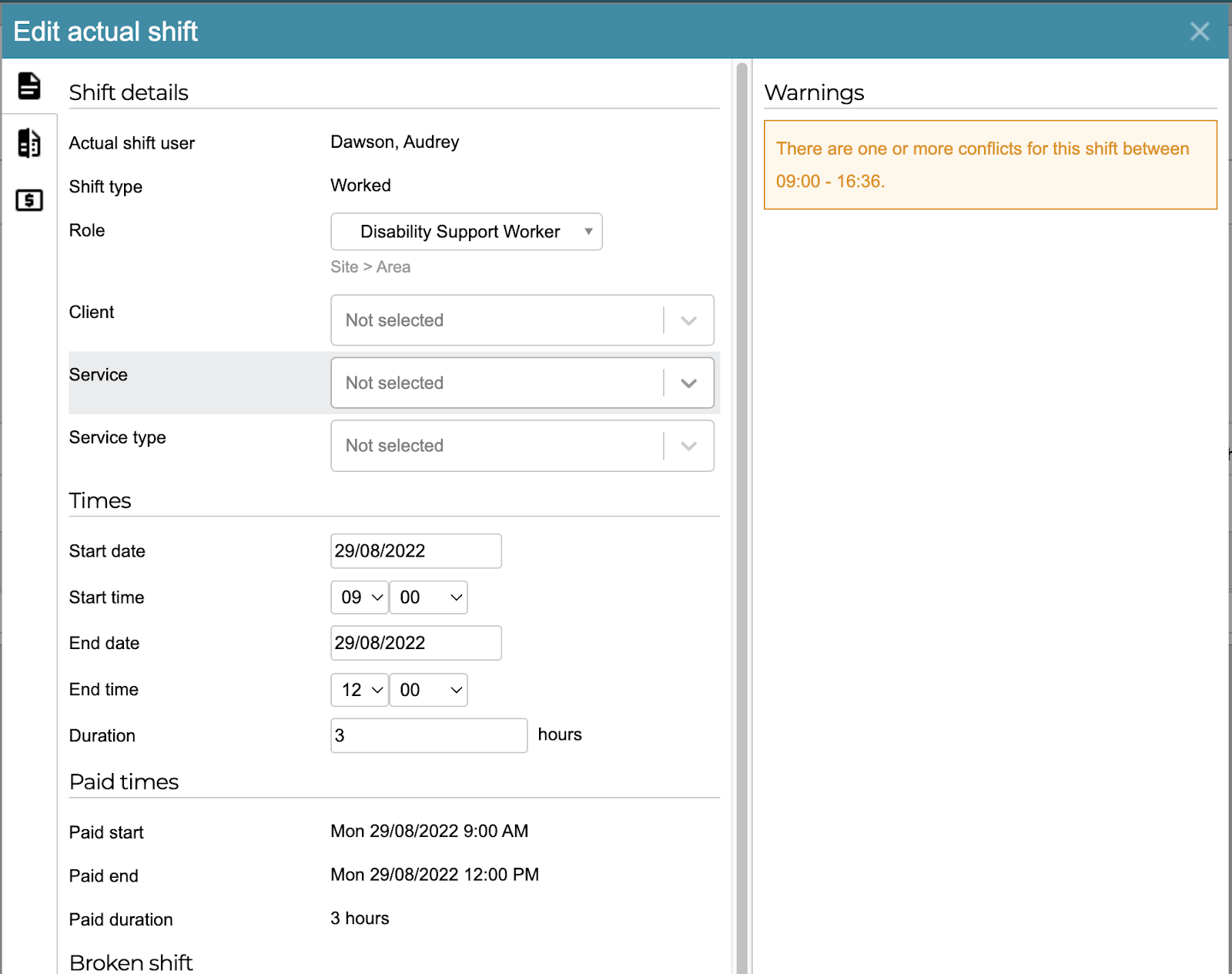Viewport: 1232px width, 974px height.
Task: Expand the Service type selector chevron
Action: [689, 446]
